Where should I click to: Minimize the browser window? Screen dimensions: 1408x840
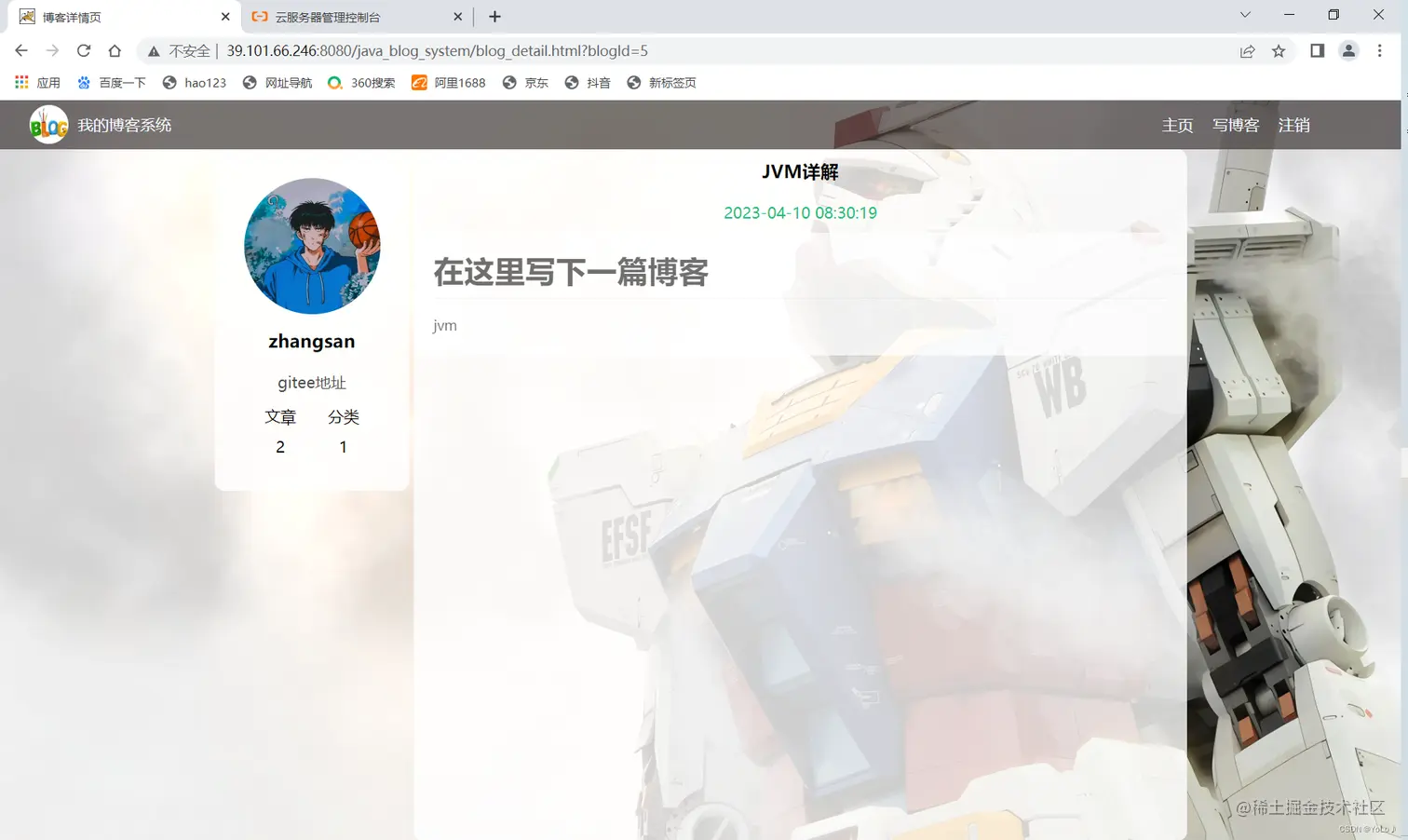(1289, 15)
